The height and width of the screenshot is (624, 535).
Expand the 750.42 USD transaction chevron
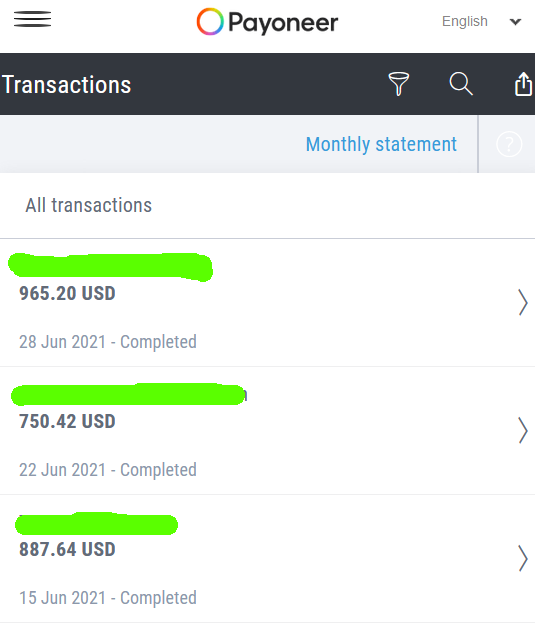click(x=523, y=430)
